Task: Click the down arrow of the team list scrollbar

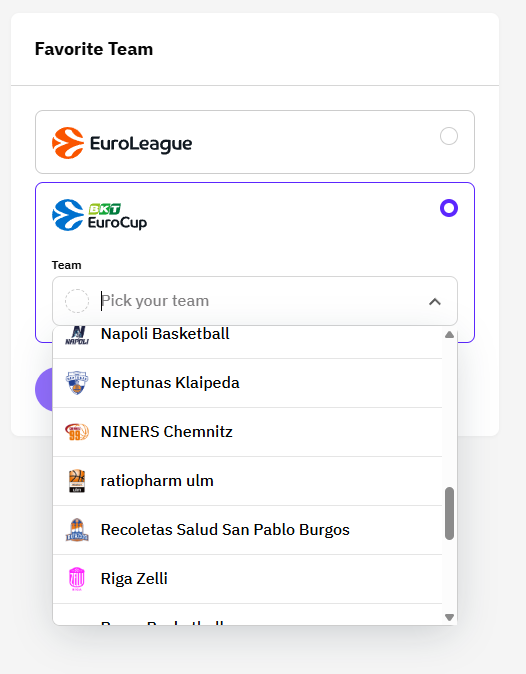Action: [450, 617]
